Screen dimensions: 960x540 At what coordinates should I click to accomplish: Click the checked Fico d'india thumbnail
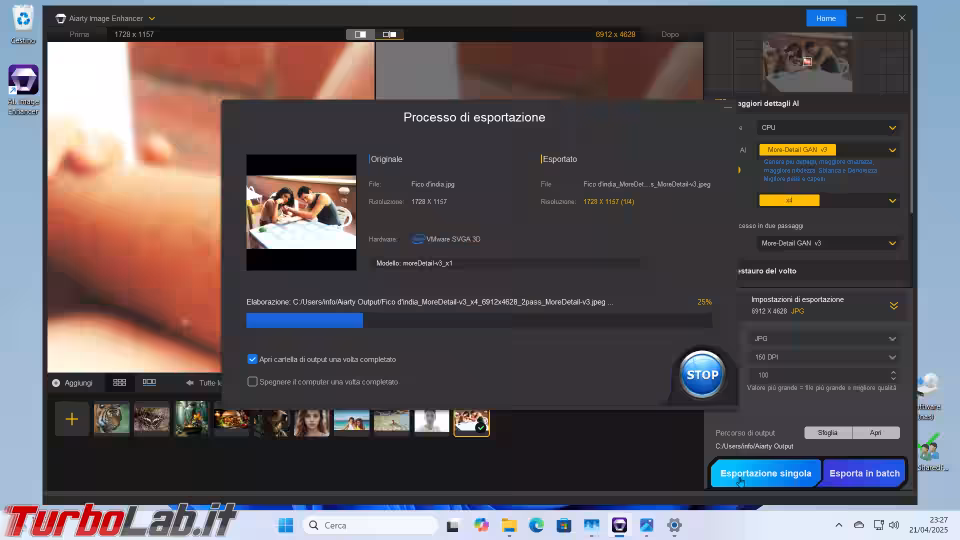pyautogui.click(x=471, y=422)
